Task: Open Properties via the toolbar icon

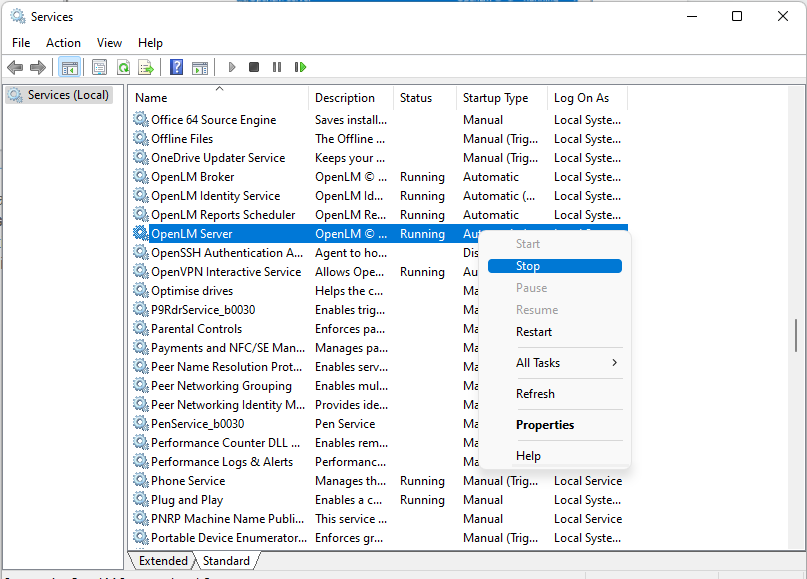Action: (99, 67)
